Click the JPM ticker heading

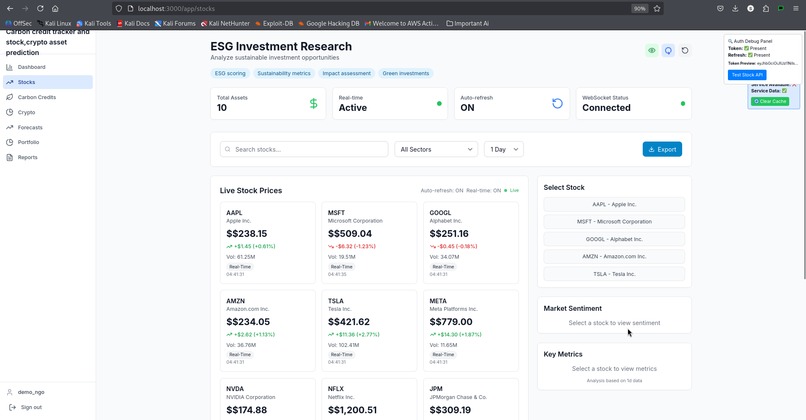[436, 389]
